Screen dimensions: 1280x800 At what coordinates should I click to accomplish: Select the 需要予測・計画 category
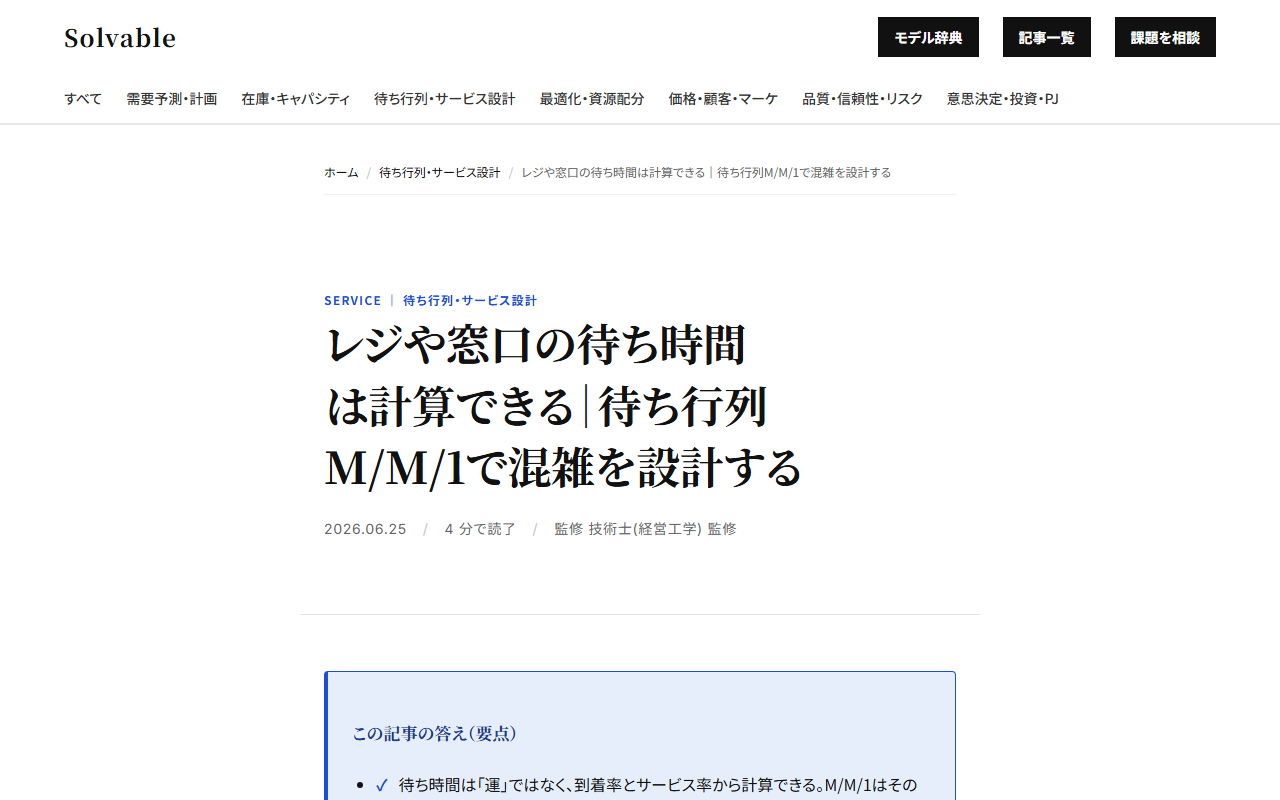pos(171,99)
